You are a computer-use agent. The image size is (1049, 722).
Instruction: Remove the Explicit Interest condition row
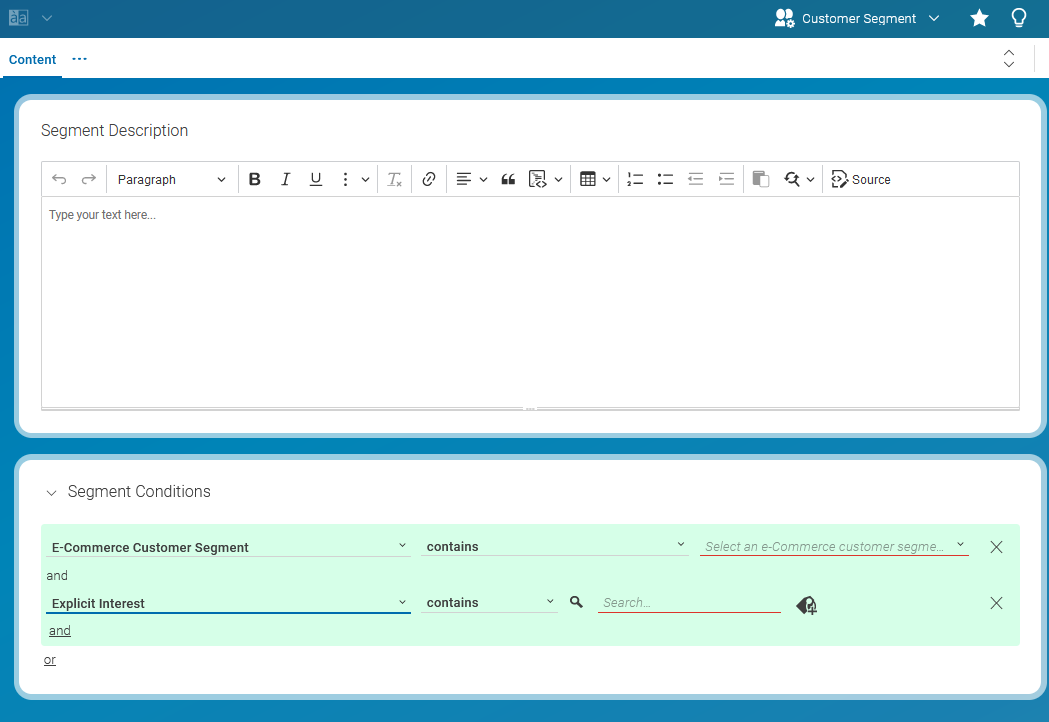click(x=996, y=603)
